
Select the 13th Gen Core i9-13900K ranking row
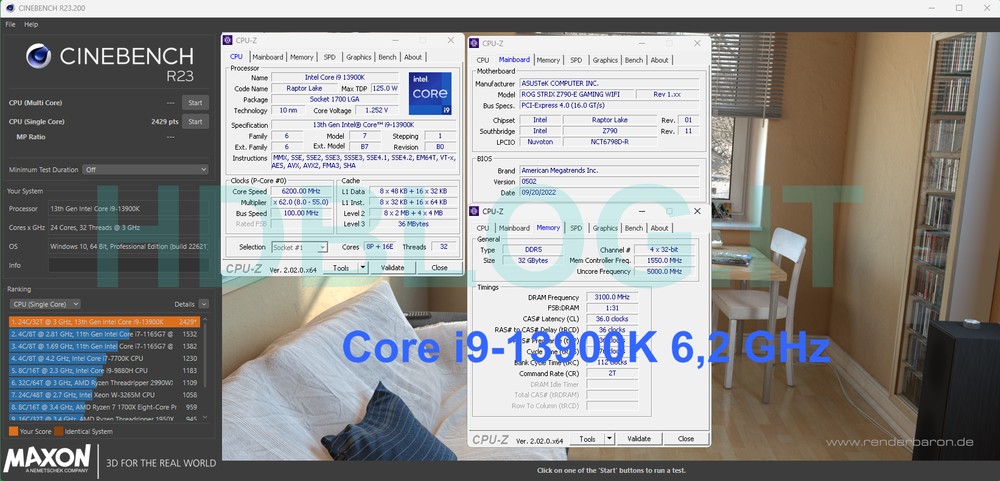click(105, 322)
